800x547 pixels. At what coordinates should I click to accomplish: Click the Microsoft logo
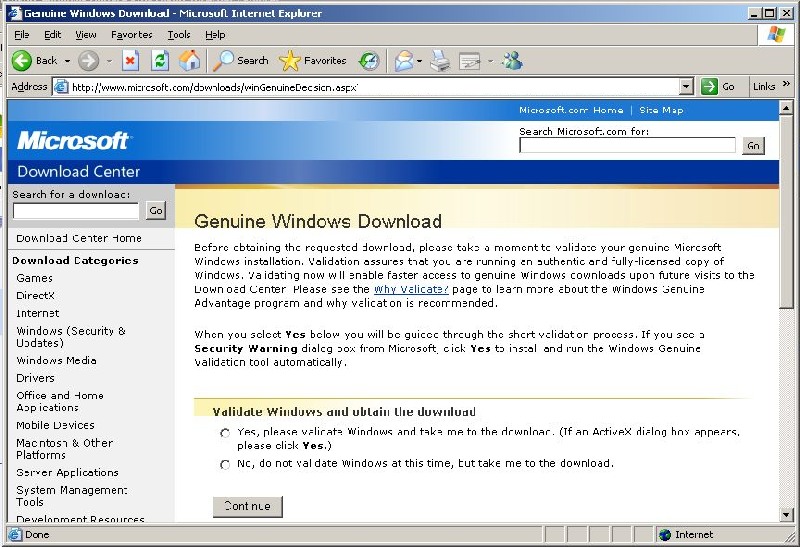coord(74,140)
